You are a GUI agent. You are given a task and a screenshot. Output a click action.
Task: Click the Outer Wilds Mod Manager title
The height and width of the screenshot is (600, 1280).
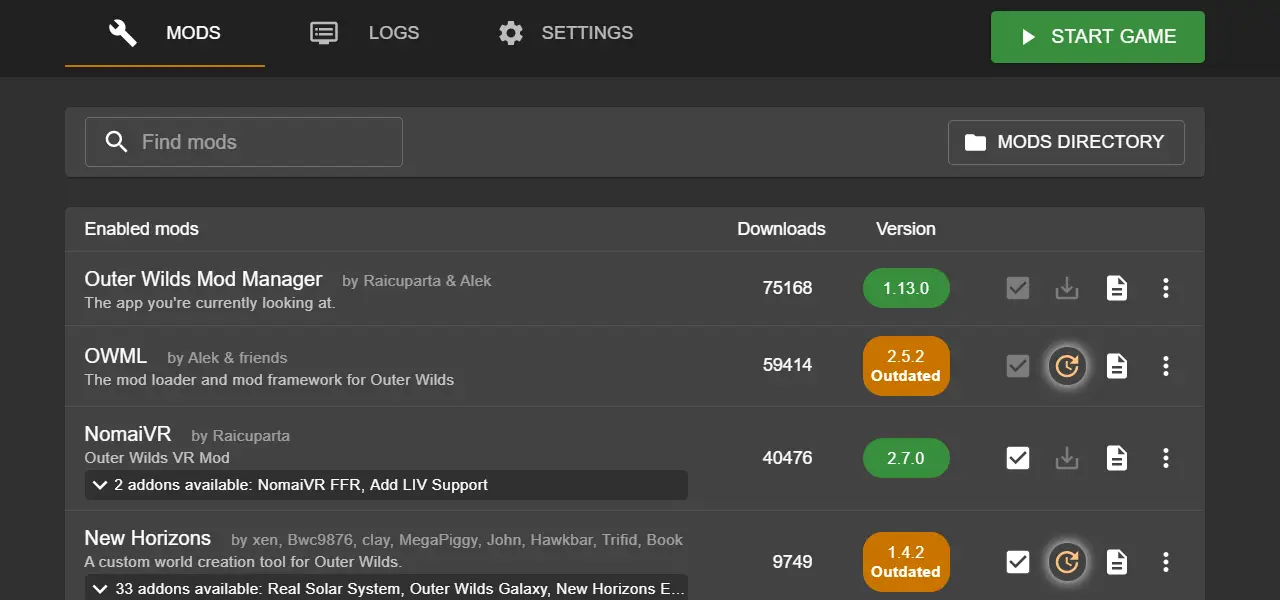point(203,279)
